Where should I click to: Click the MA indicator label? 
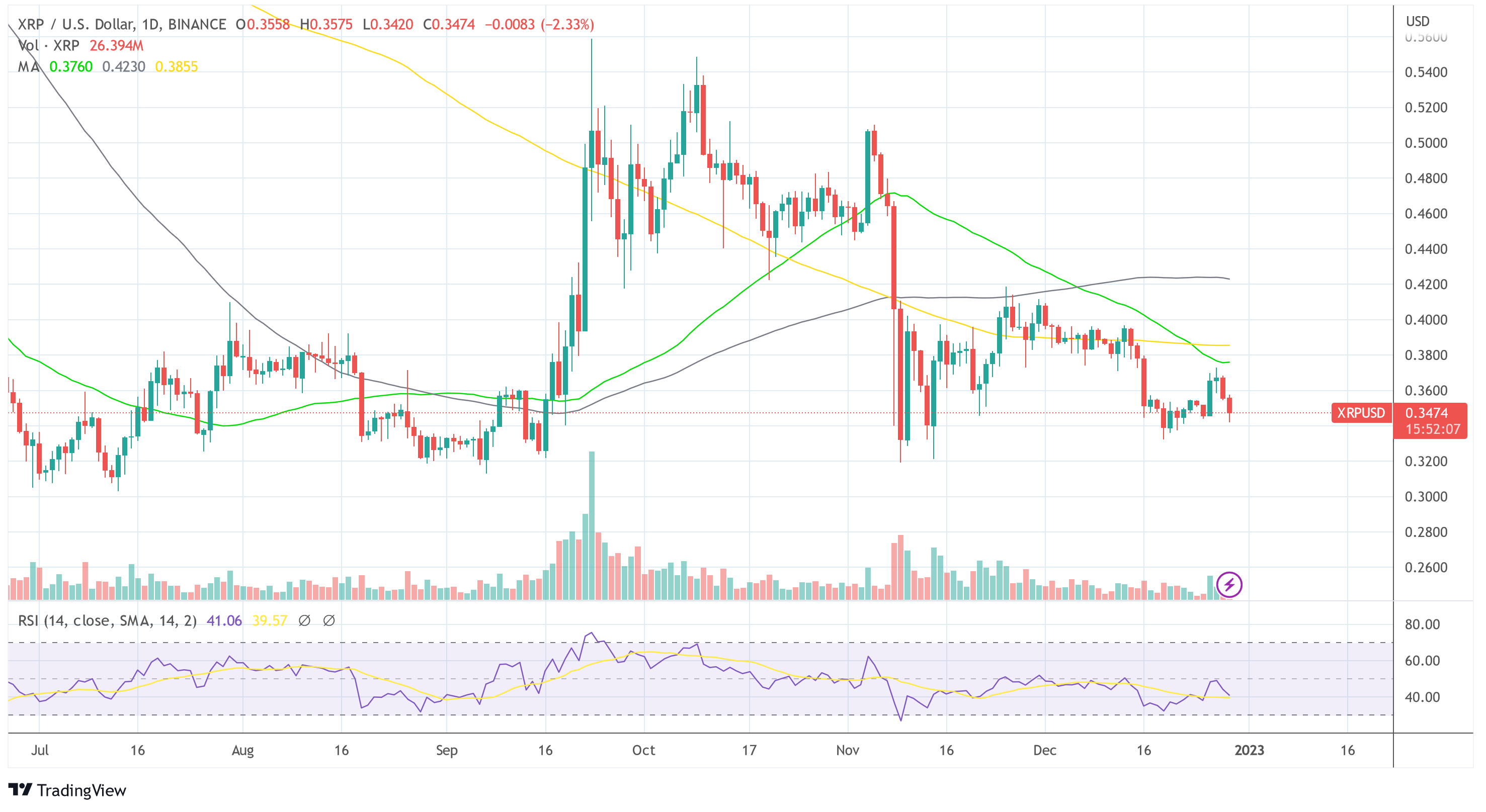click(x=29, y=67)
